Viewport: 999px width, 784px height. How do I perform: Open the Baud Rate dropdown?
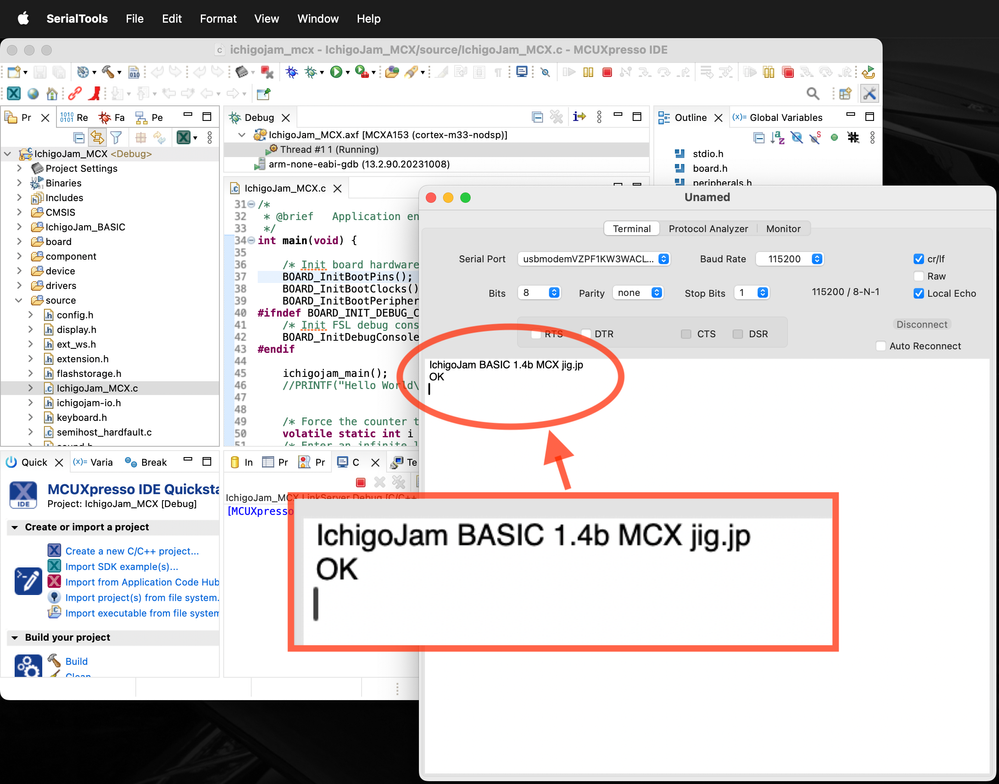tap(789, 259)
